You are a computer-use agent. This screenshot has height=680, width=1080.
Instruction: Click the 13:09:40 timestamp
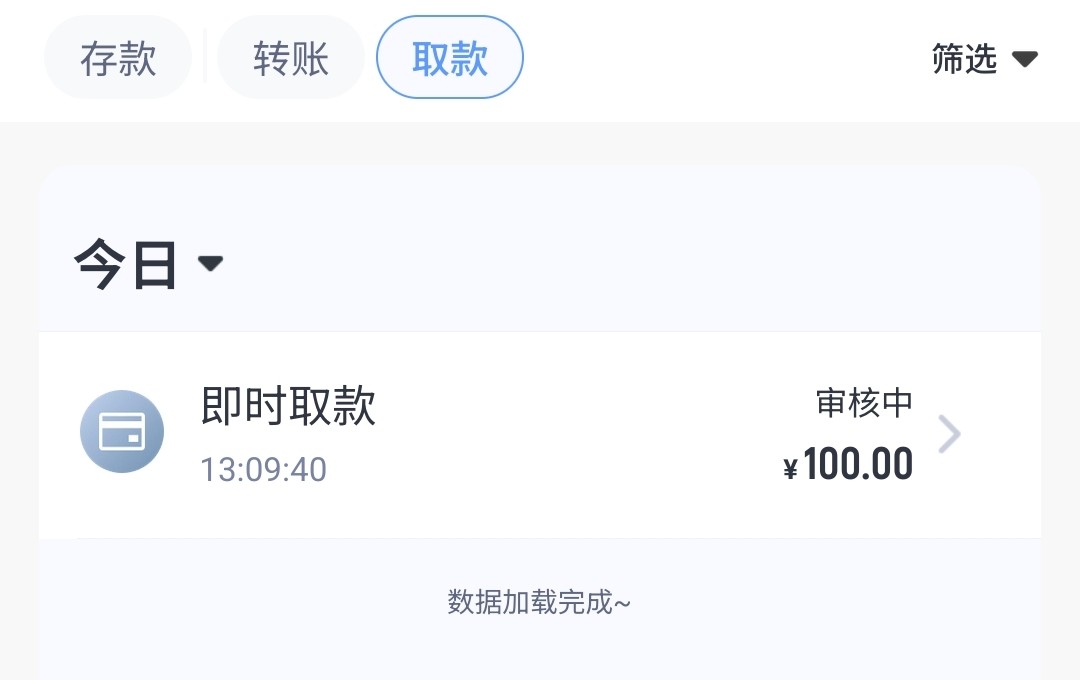coord(263,470)
